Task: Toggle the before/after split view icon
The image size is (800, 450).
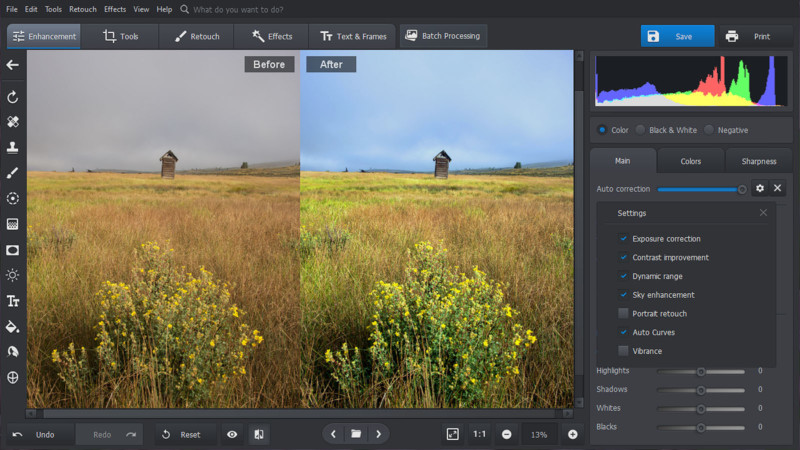Action: point(259,434)
